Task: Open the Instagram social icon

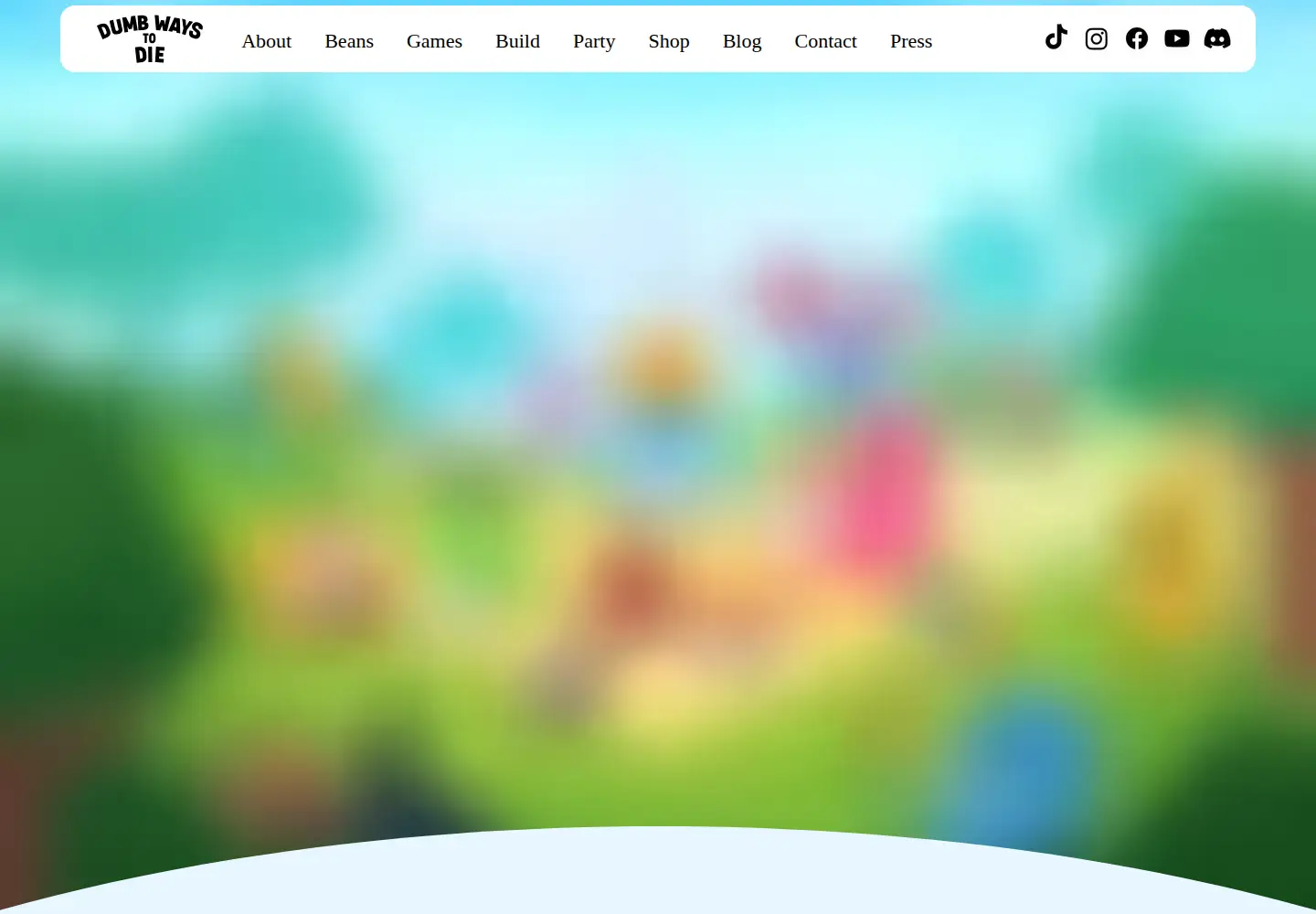Action: point(1097,38)
